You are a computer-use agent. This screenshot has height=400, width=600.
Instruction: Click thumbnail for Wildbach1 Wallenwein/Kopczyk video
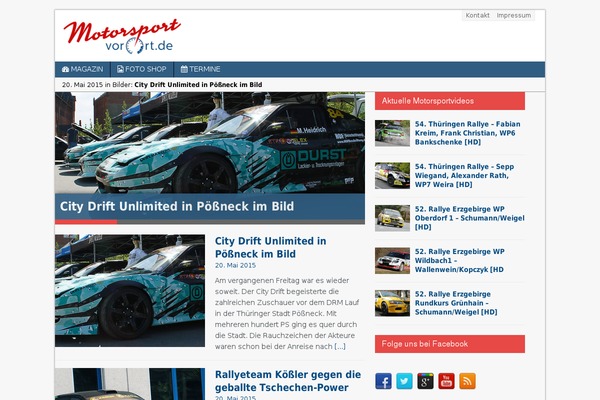(x=392, y=261)
